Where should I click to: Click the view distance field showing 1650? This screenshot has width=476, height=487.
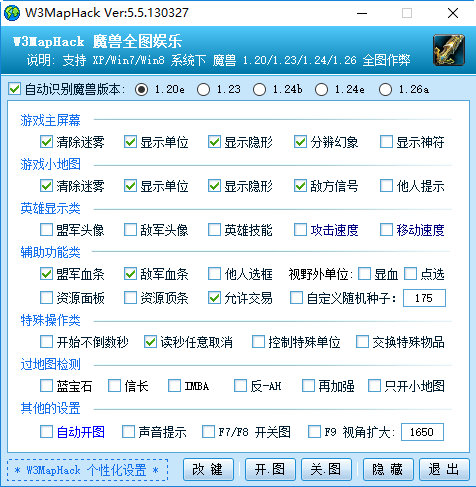pyautogui.click(x=422, y=432)
